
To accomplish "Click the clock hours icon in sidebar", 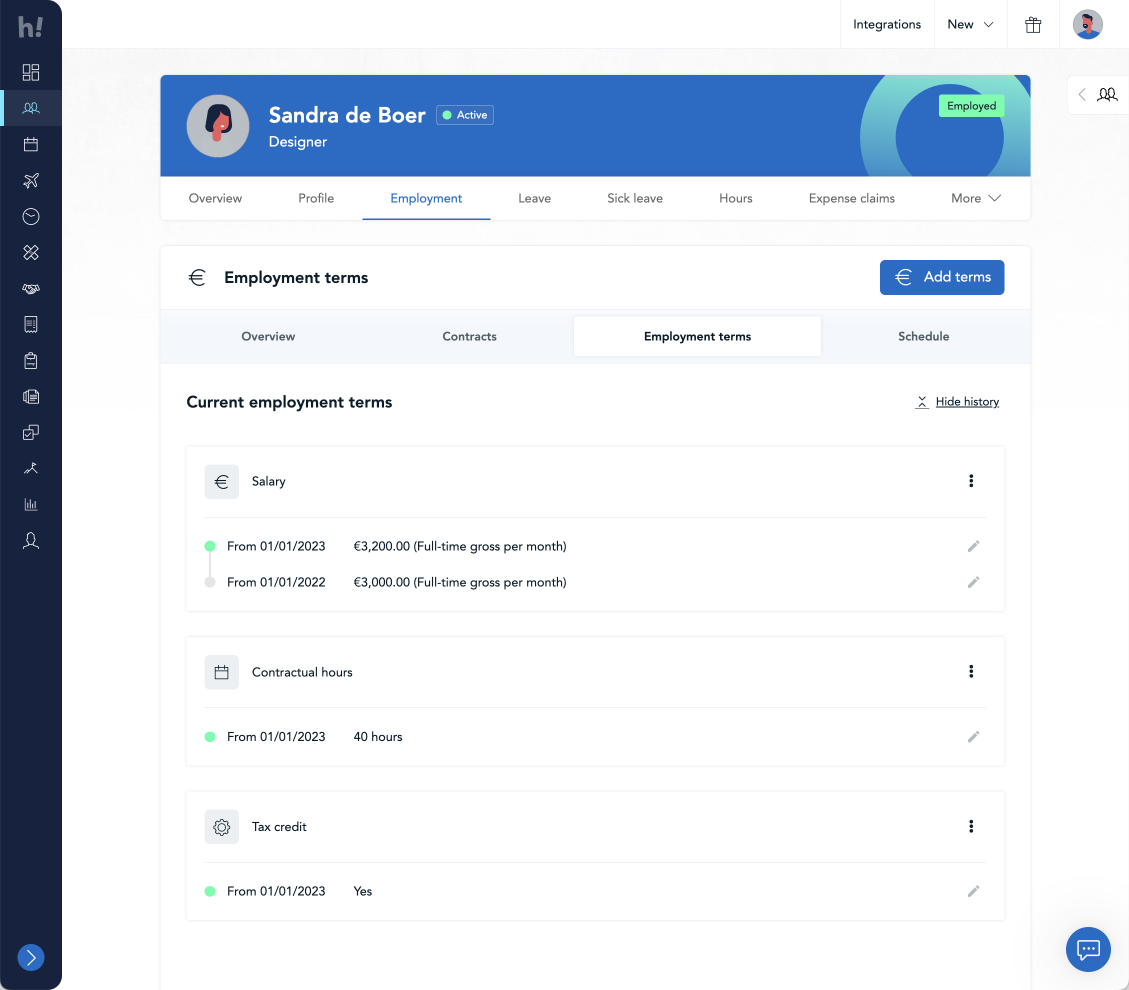I will click(31, 217).
